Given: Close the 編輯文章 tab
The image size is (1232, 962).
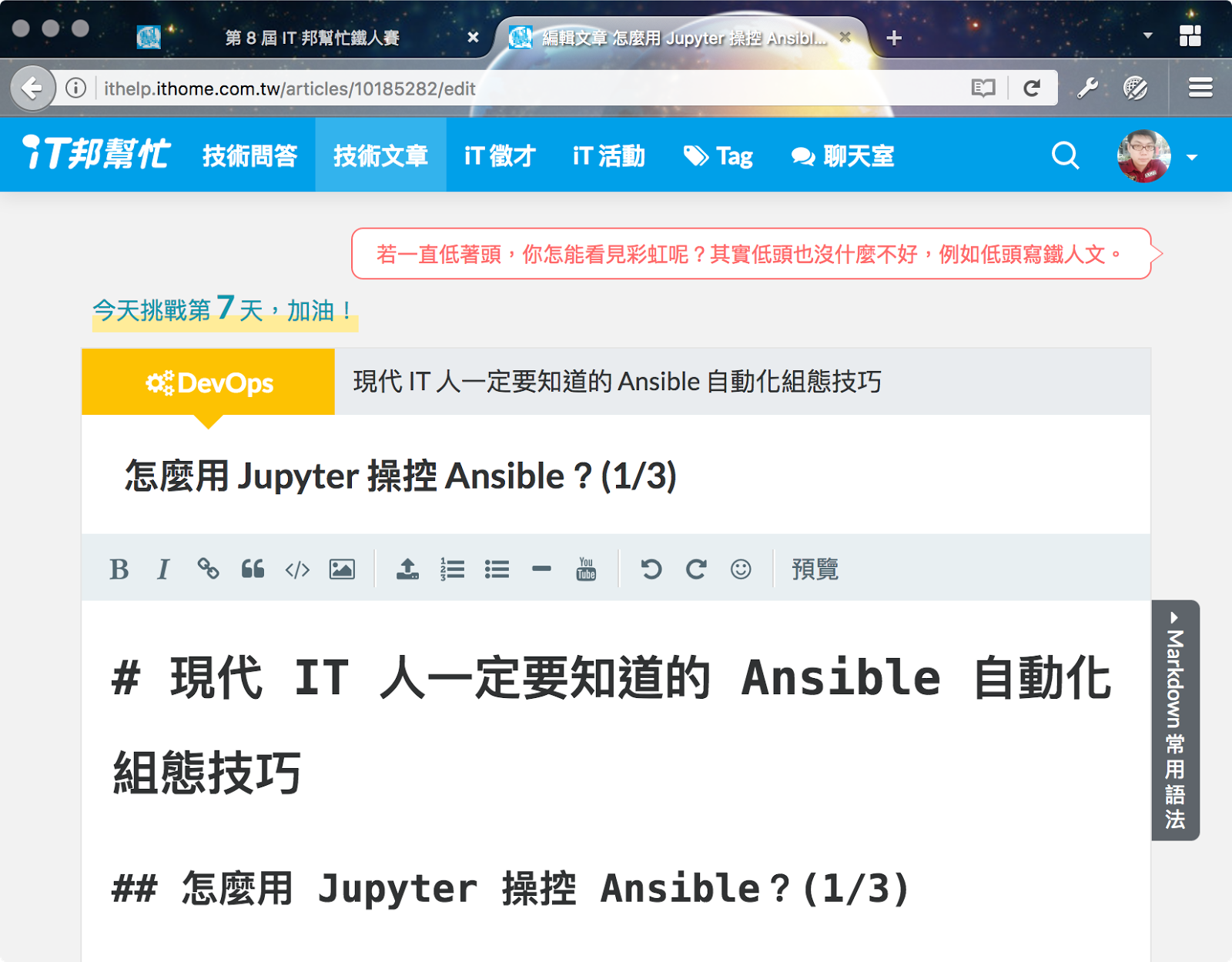Looking at the screenshot, I should coord(845,37).
